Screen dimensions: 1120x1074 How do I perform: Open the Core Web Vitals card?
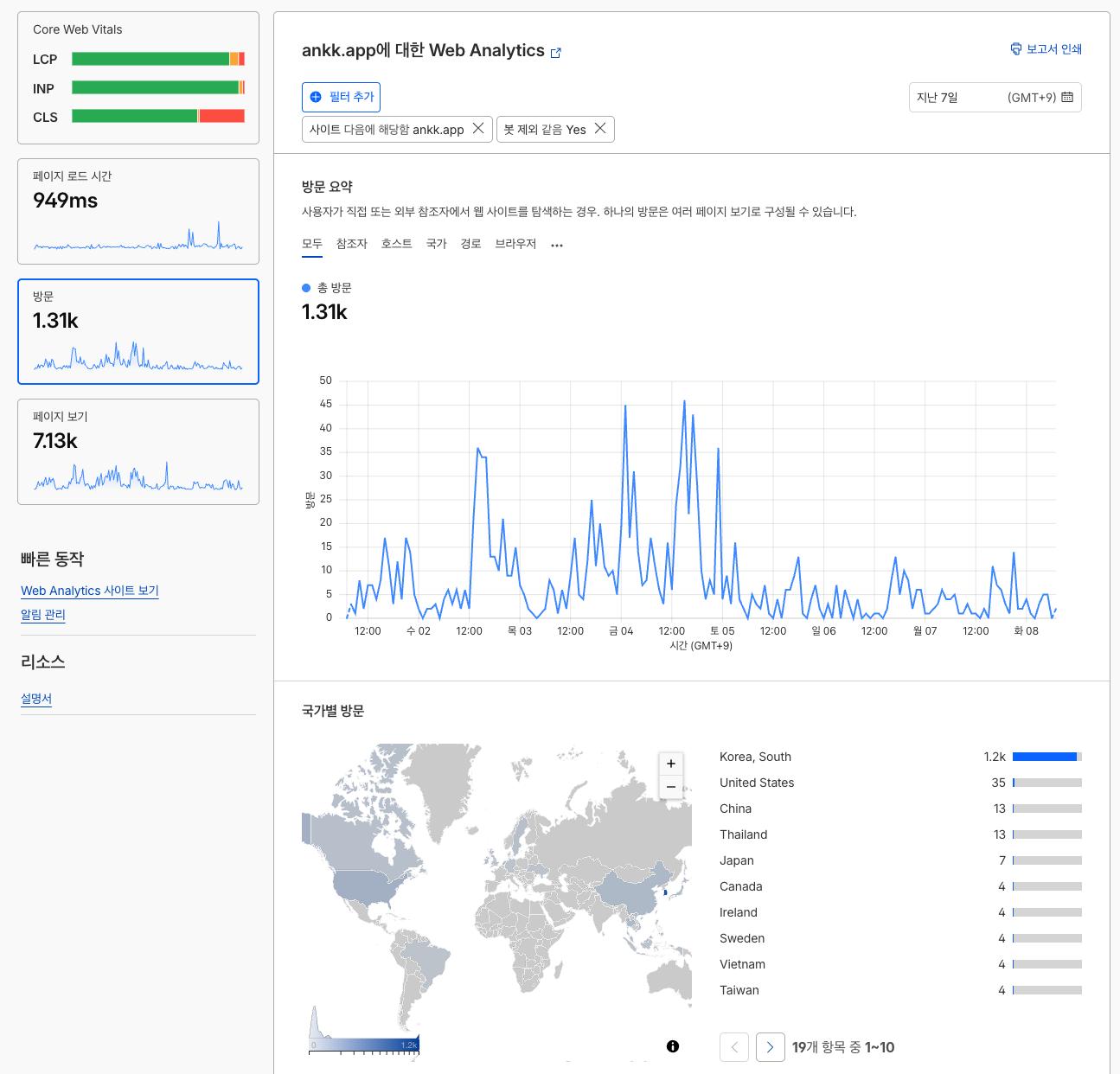[138, 78]
